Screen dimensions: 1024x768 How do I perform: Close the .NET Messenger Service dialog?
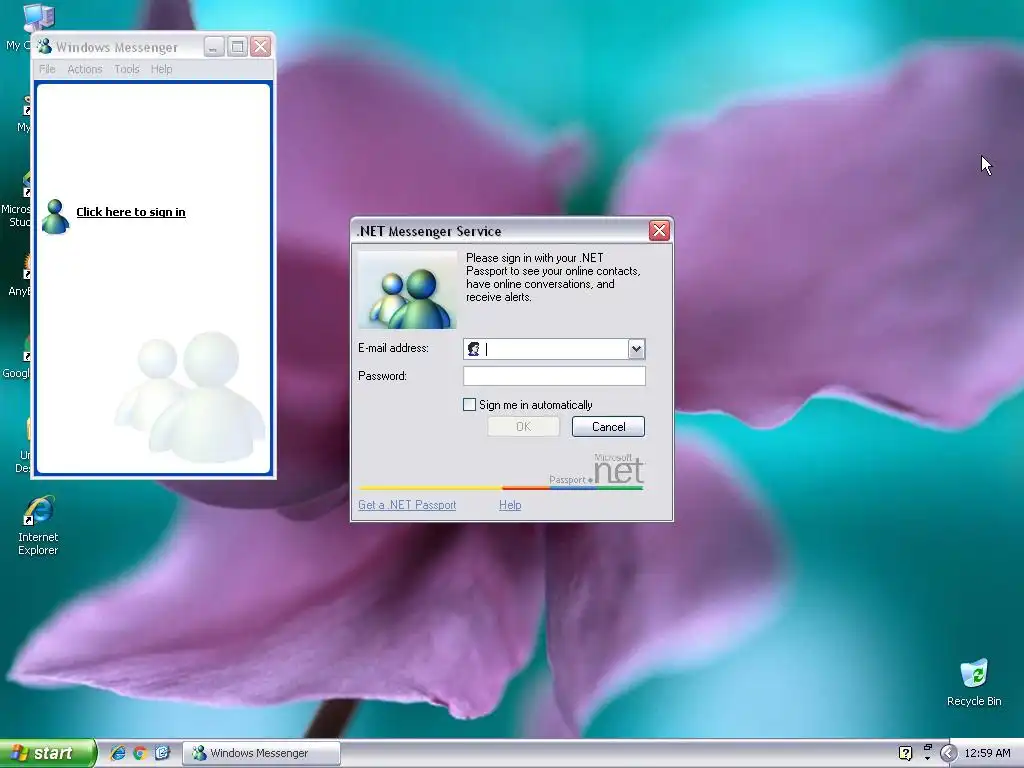659,231
